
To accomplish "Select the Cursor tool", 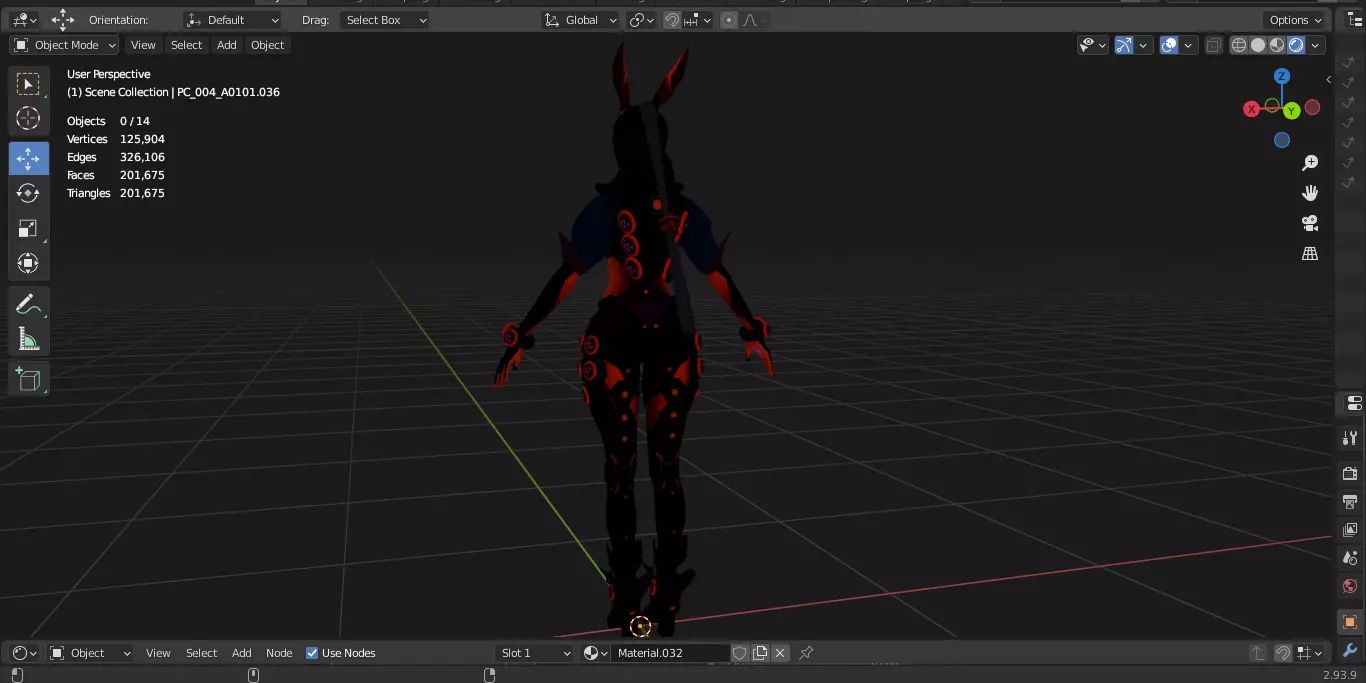I will click(x=28, y=118).
